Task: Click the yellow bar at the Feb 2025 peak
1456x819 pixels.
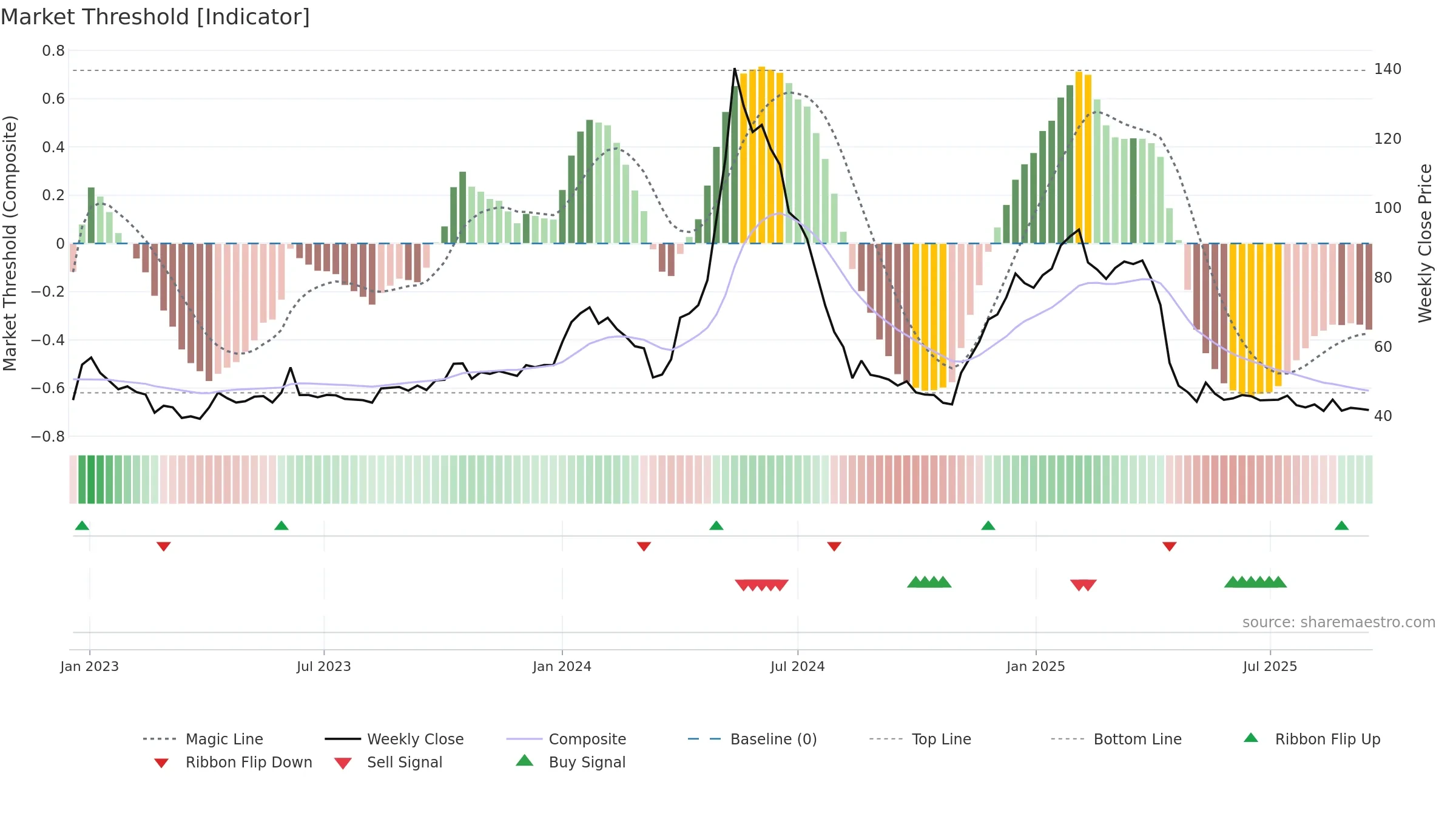Action: (x=1079, y=157)
